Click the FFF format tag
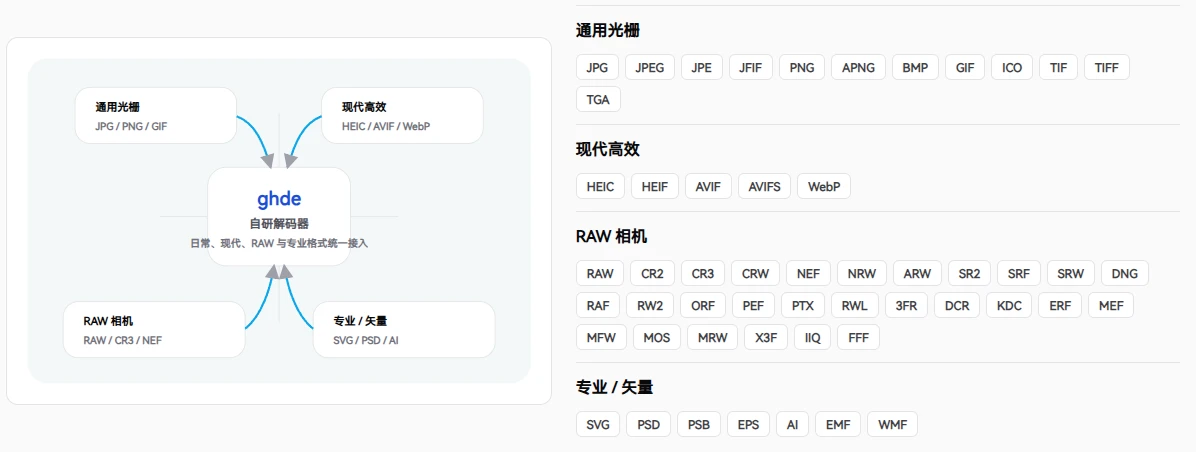1196x452 pixels. pos(859,337)
